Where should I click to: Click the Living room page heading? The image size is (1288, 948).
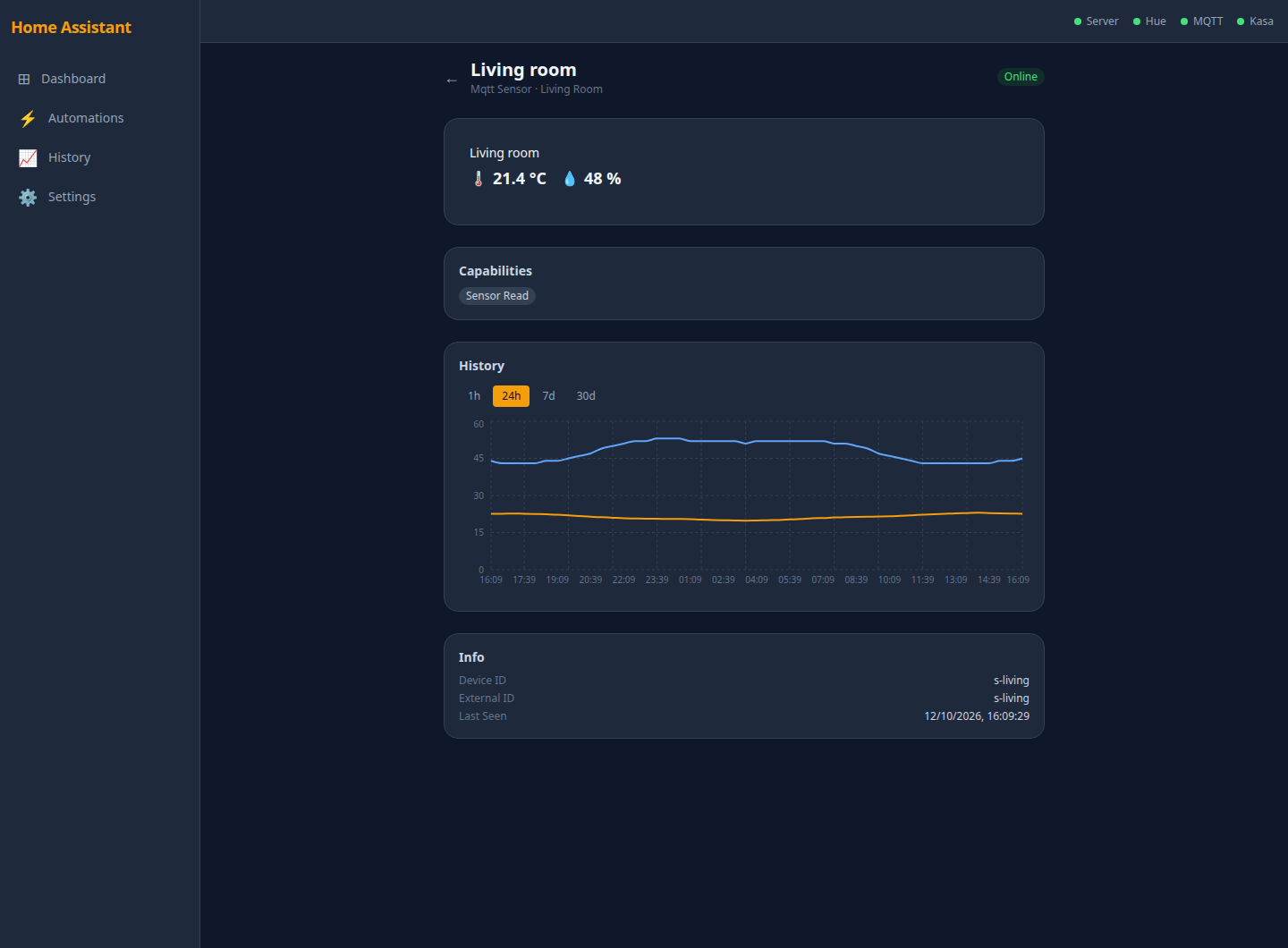tap(523, 70)
